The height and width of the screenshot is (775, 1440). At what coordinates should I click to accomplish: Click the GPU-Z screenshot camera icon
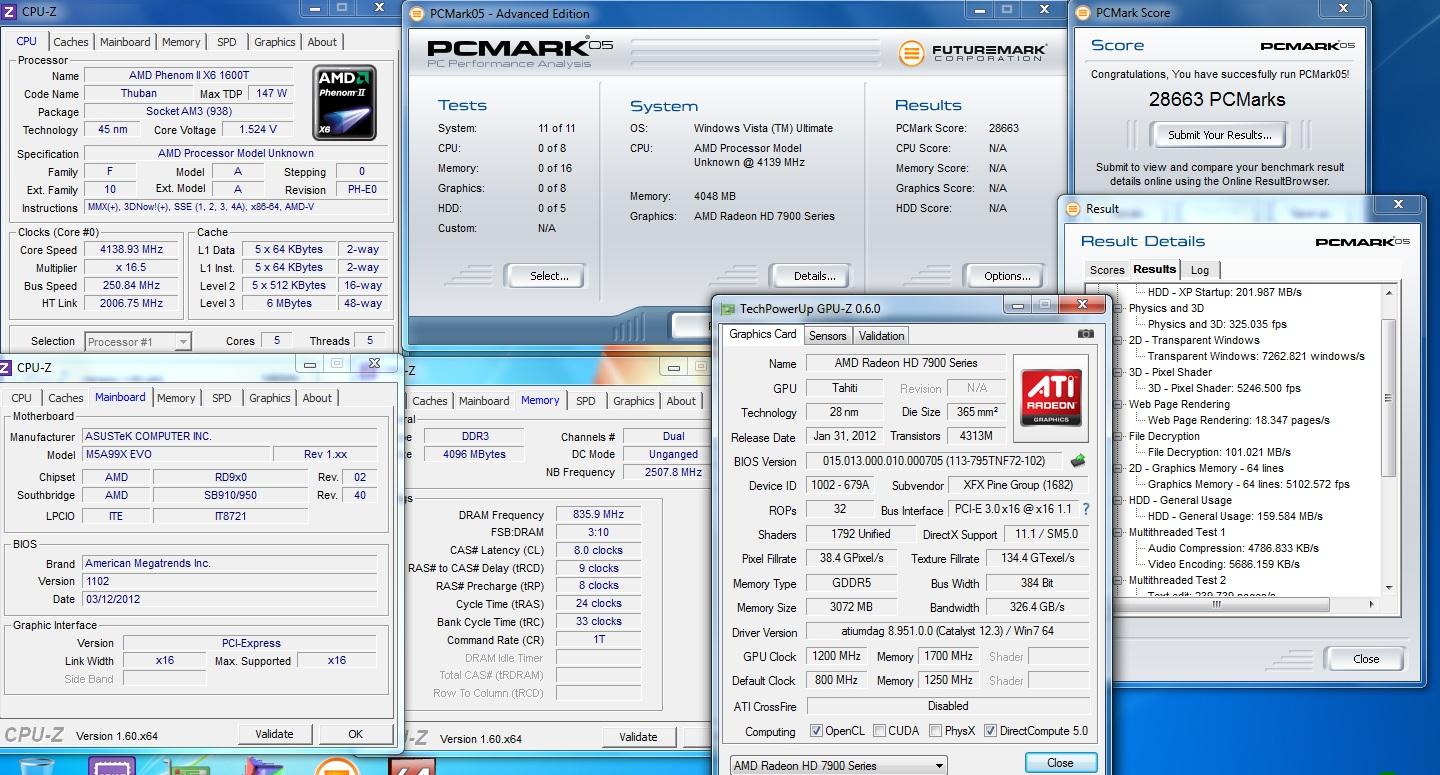coord(1086,335)
